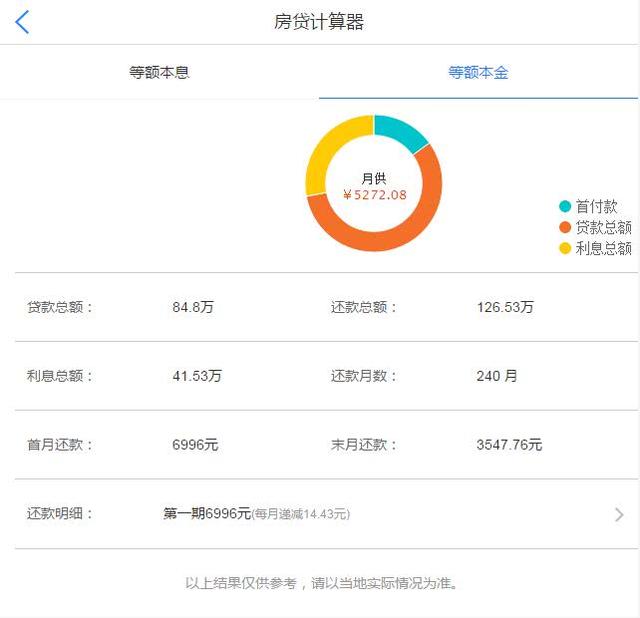This screenshot has width=640, height=618.
Task: Click the 41.53万 interest total value
Action: 197,376
